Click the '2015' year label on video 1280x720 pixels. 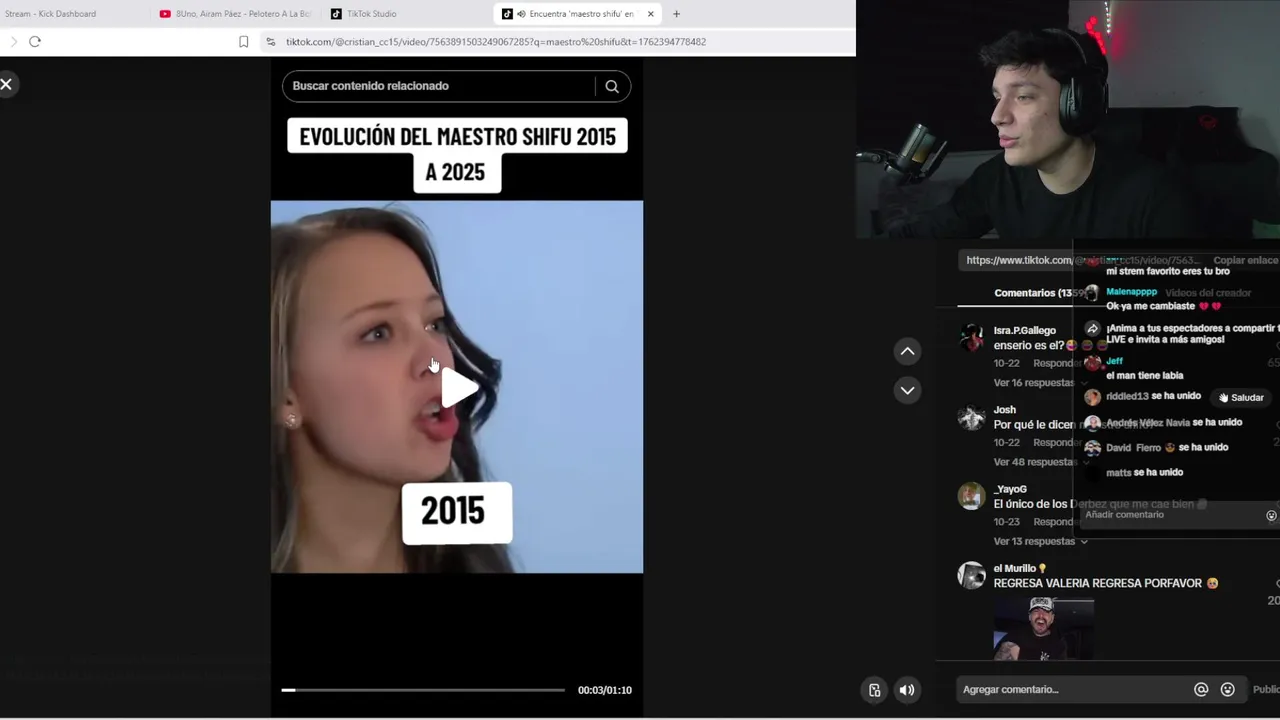(x=456, y=513)
